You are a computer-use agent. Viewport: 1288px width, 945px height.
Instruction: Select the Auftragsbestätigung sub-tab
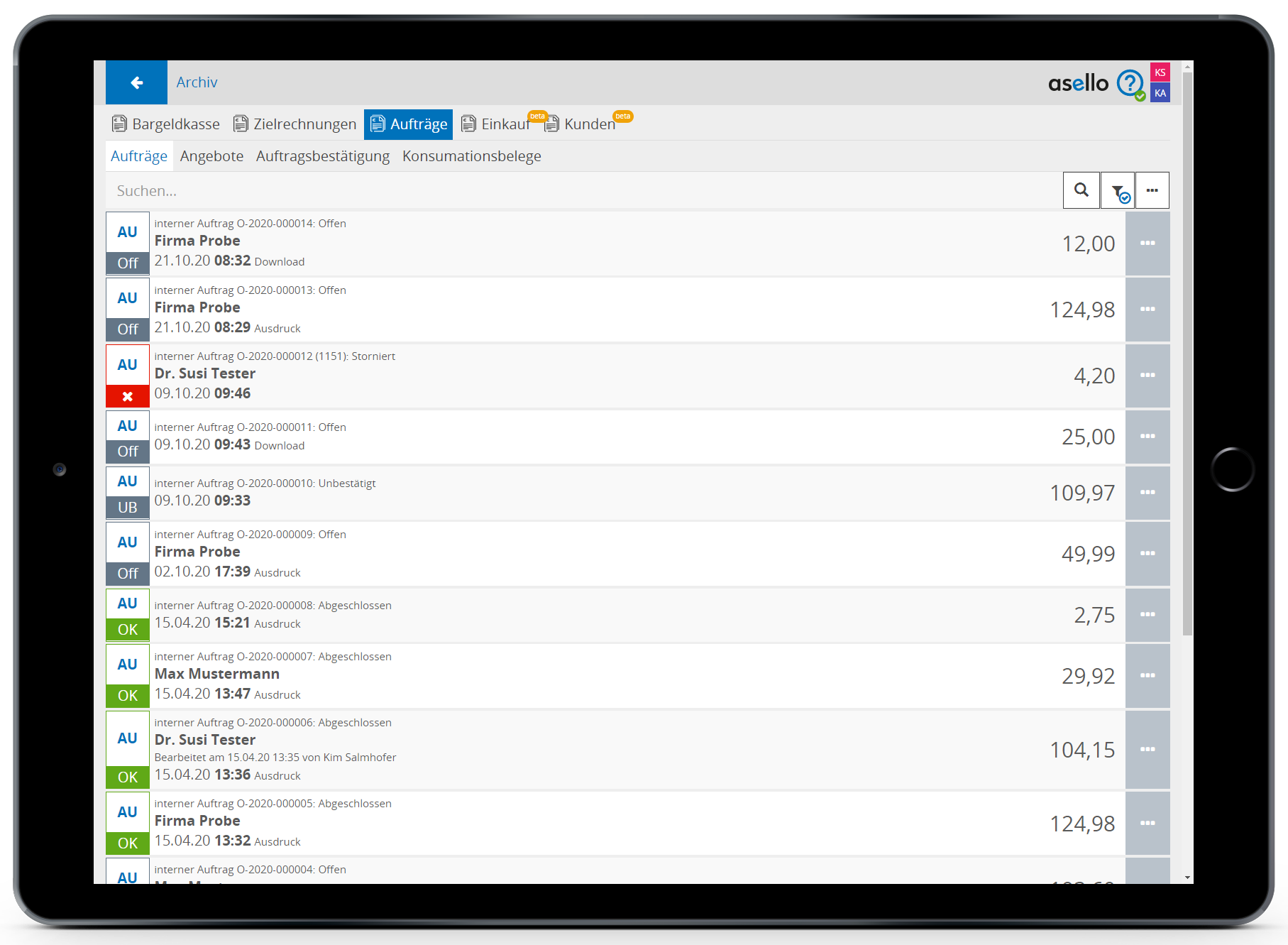point(322,156)
